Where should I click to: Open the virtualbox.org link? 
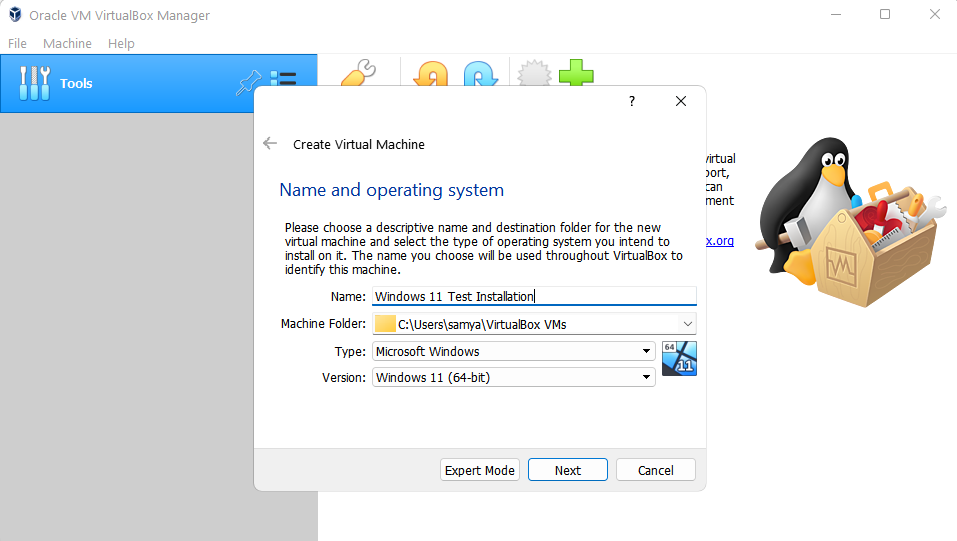point(720,241)
